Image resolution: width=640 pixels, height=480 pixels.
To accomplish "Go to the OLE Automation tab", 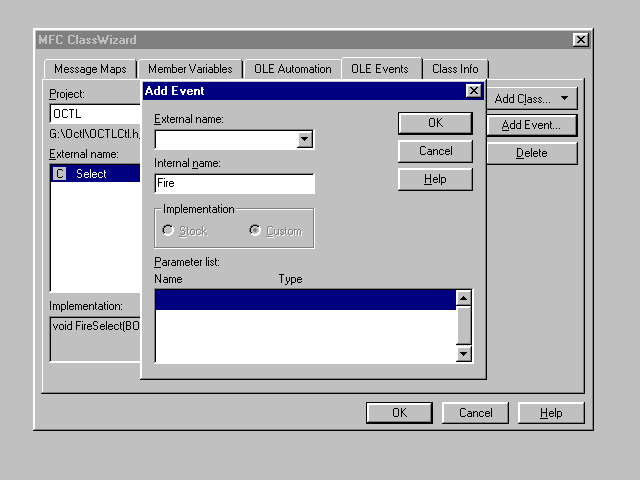I will coord(291,69).
